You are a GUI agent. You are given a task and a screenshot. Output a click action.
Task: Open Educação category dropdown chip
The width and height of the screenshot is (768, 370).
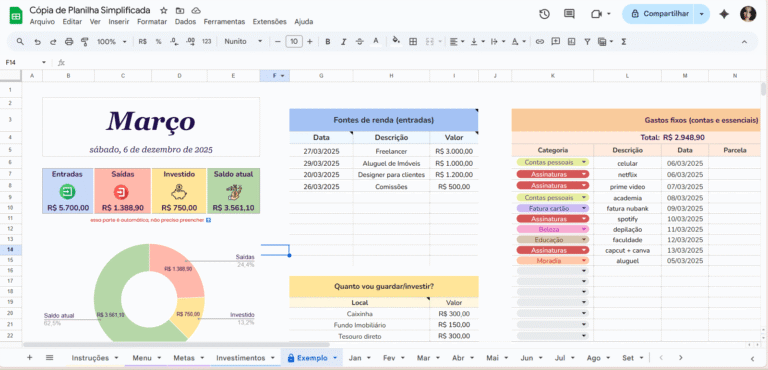pos(552,240)
